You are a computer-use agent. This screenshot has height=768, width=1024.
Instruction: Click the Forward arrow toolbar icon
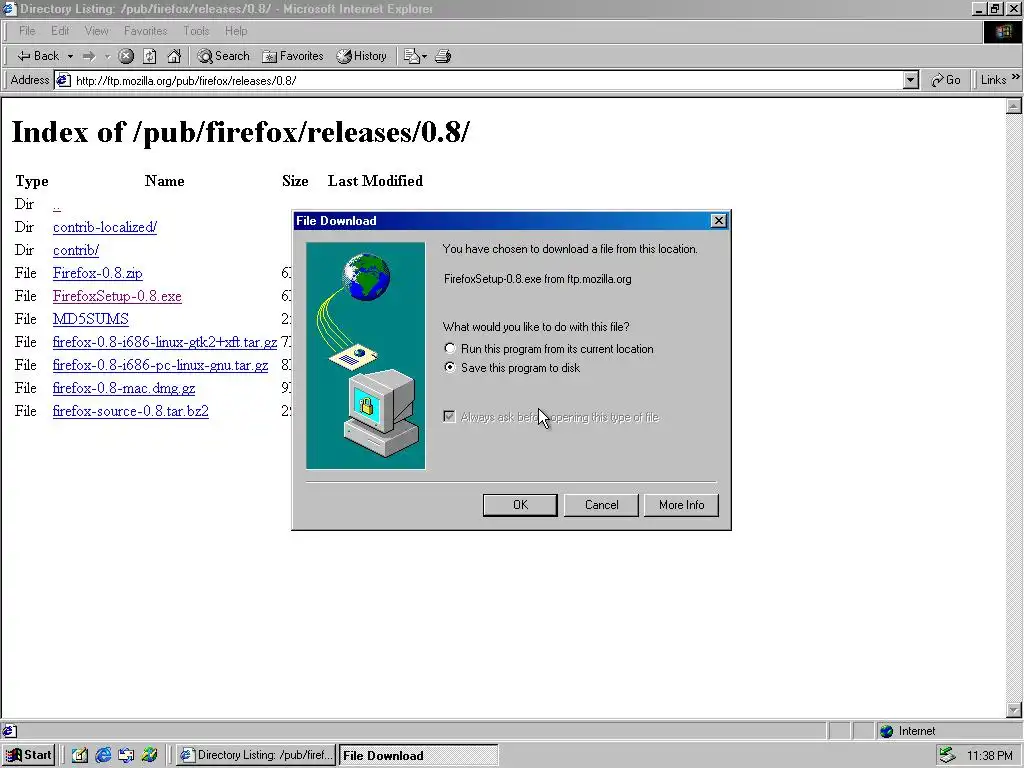pos(89,56)
